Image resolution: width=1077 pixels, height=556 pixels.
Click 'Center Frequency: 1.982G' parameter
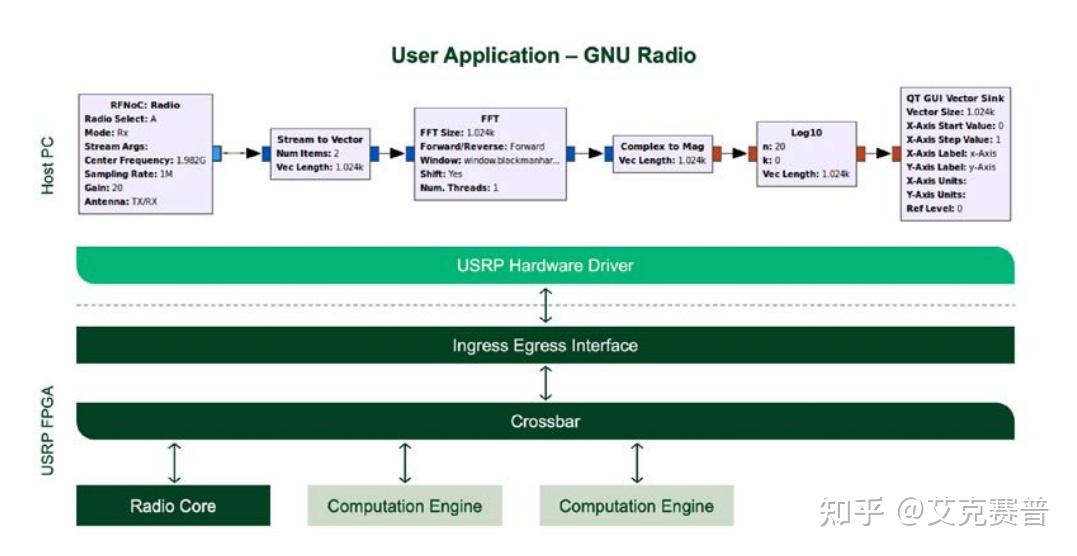145,160
